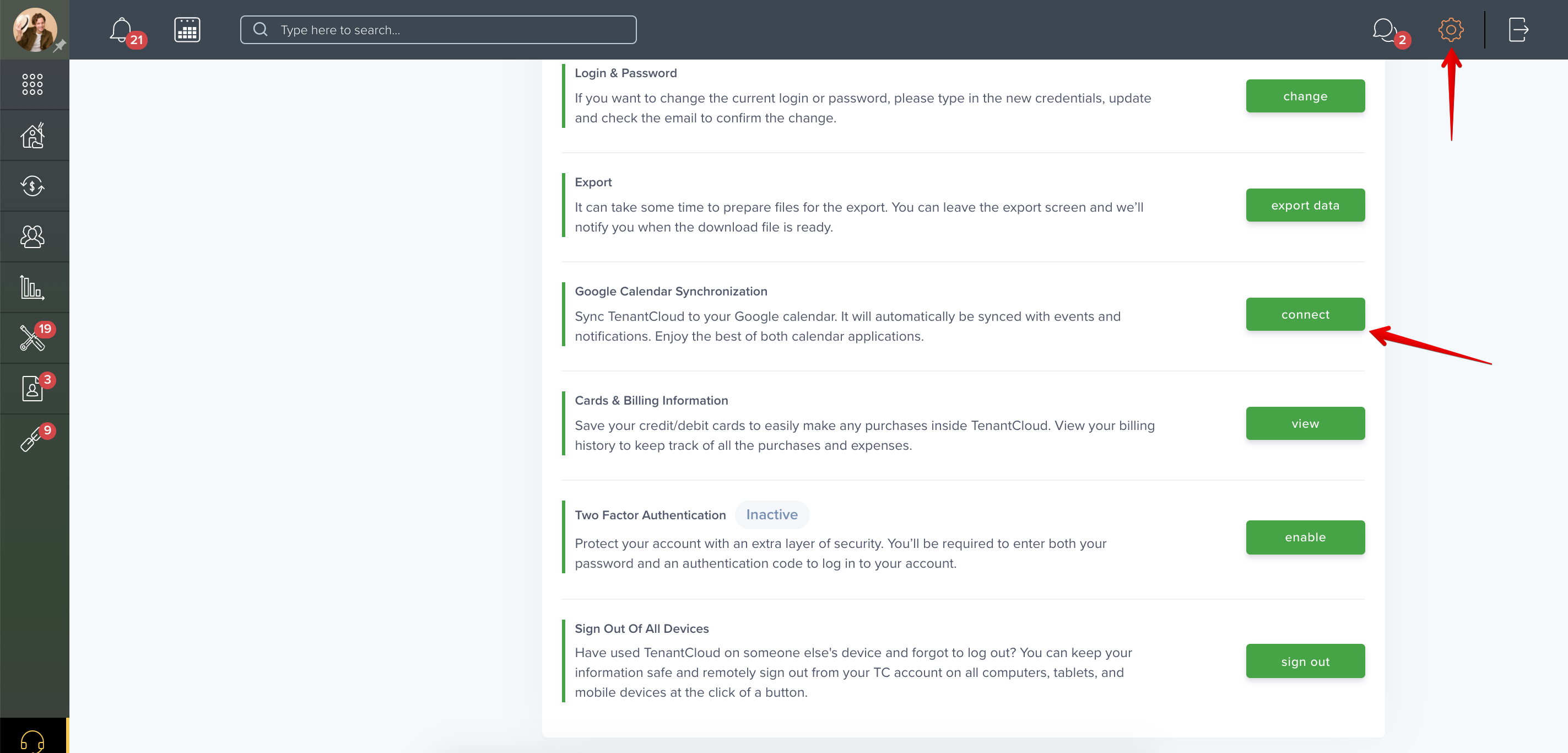This screenshot has width=1568, height=753.
Task: Open the contacts people icon
Action: click(33, 236)
